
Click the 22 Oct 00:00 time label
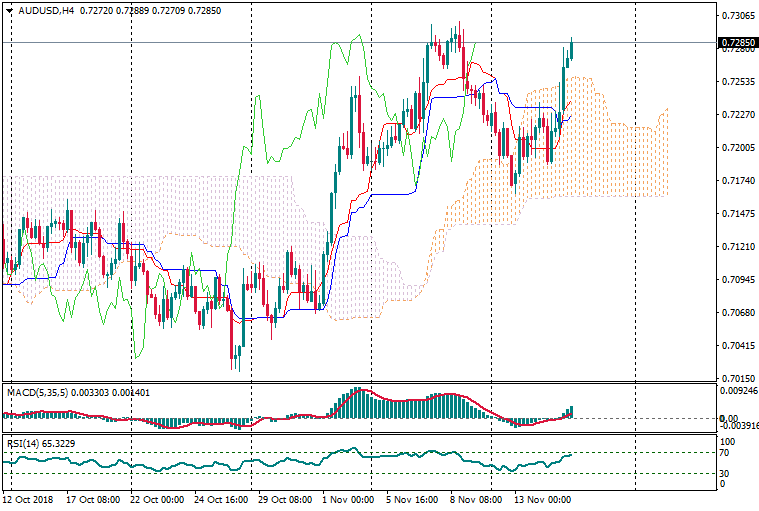coord(157,498)
